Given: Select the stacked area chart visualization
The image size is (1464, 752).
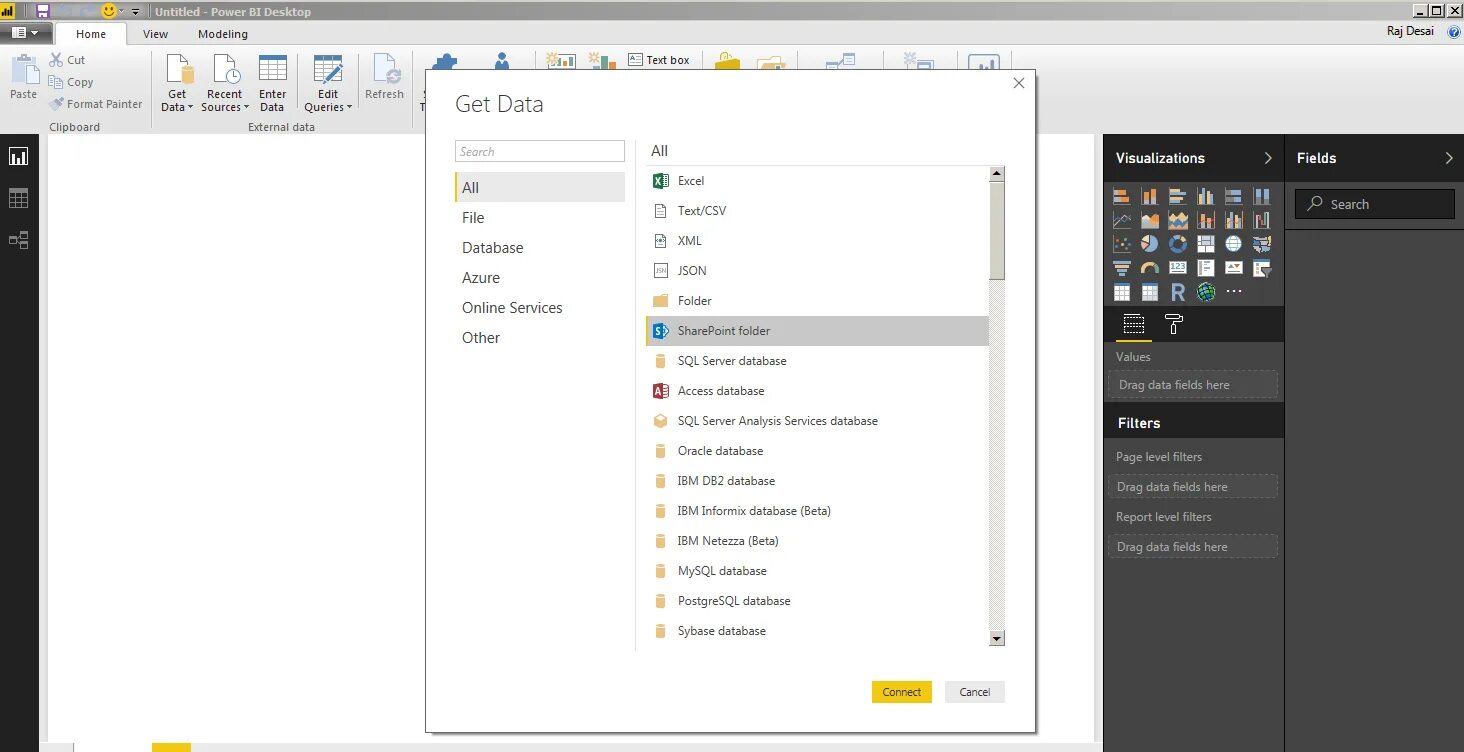Looking at the screenshot, I should coord(1178,220).
